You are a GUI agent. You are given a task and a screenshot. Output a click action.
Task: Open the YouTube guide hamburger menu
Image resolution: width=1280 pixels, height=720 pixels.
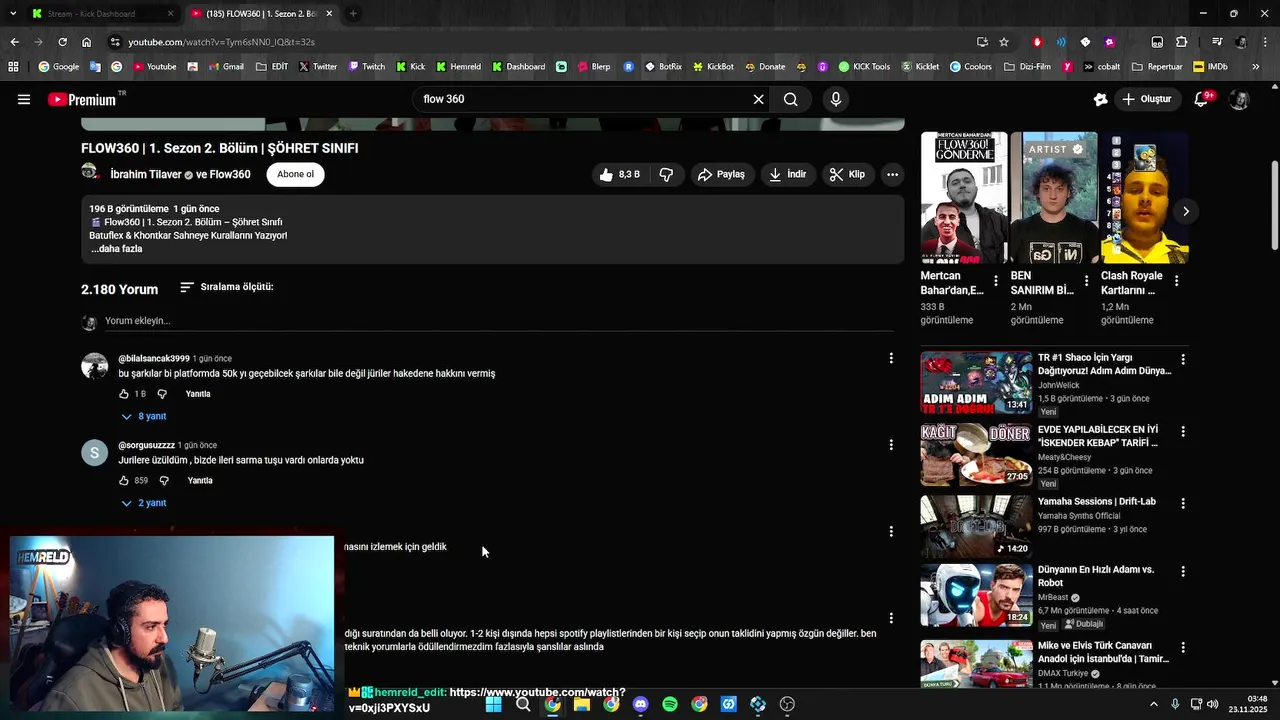coord(24,99)
